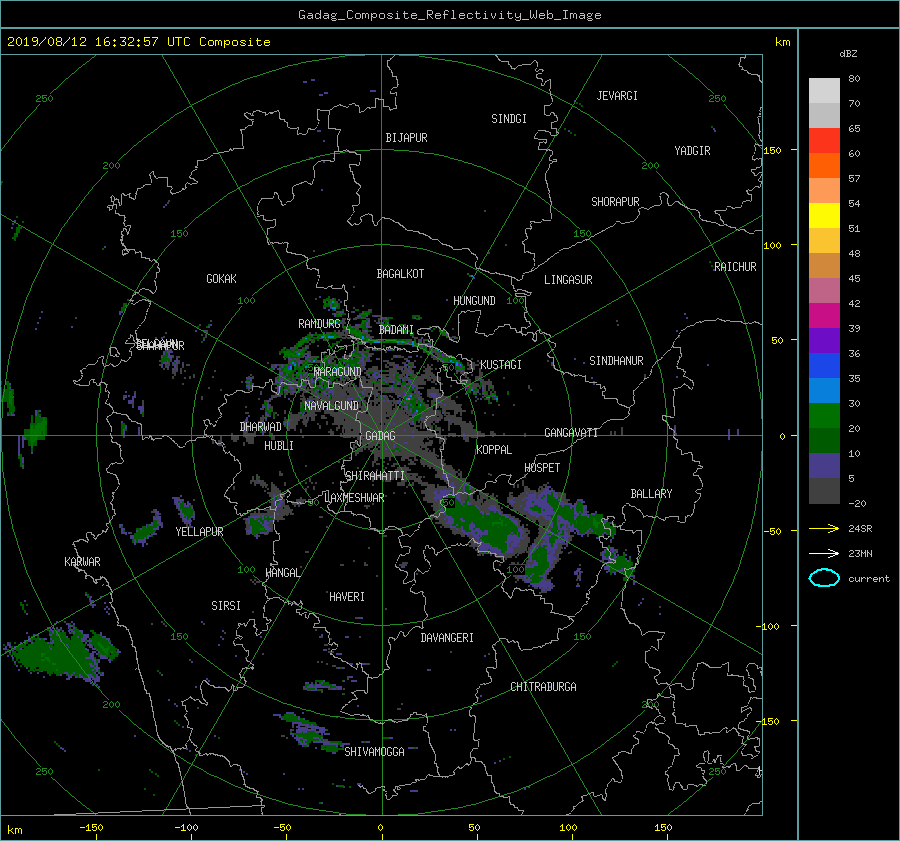Click the SINDHANUR city label

(616, 361)
